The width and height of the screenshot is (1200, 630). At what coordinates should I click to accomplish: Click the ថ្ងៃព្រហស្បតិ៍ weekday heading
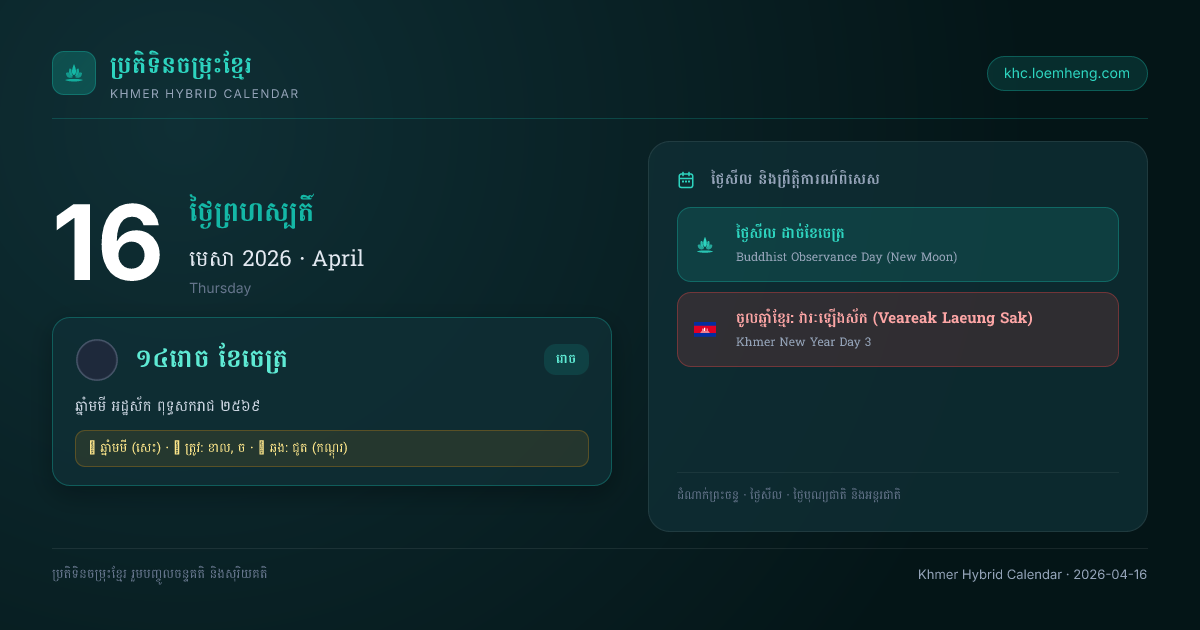[x=252, y=211]
